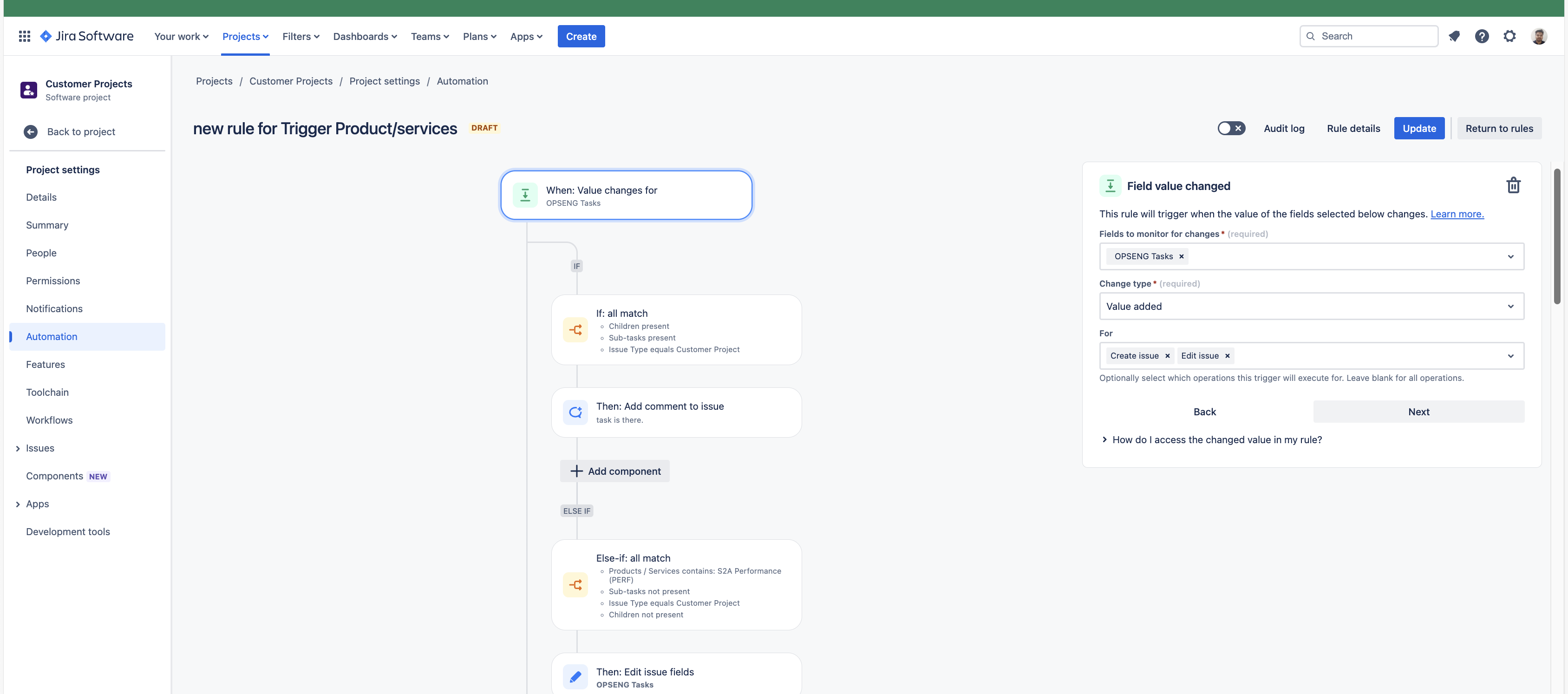This screenshot has width=1568, height=694.
Task: Expand the Issues sidebar section
Action: [18, 449]
